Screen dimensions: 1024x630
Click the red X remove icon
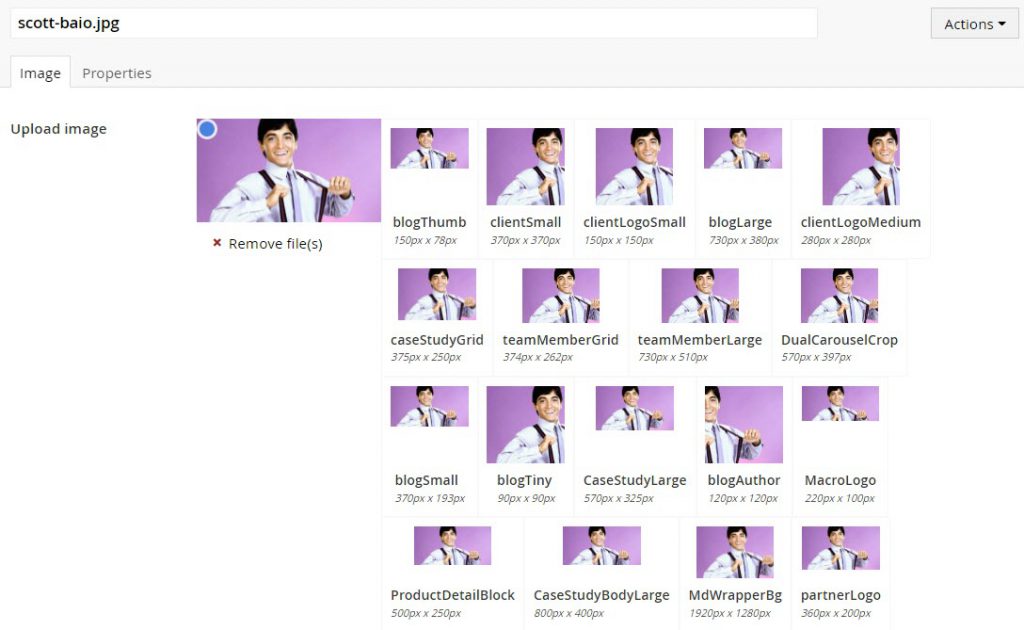[217, 243]
